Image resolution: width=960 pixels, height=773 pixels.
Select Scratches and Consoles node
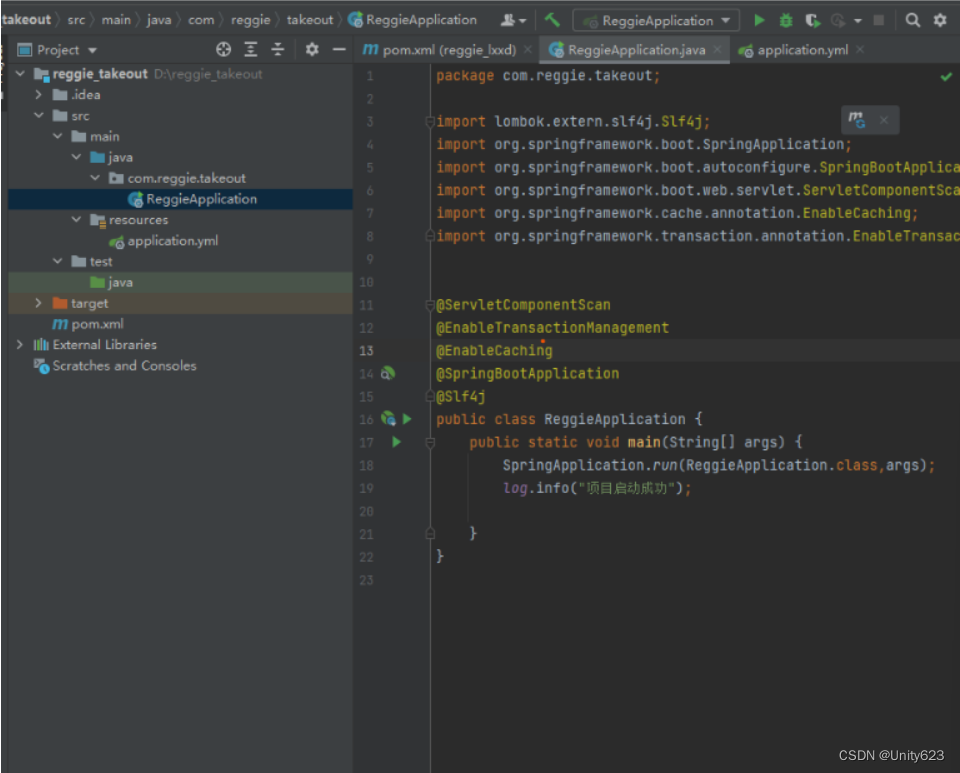point(180,365)
